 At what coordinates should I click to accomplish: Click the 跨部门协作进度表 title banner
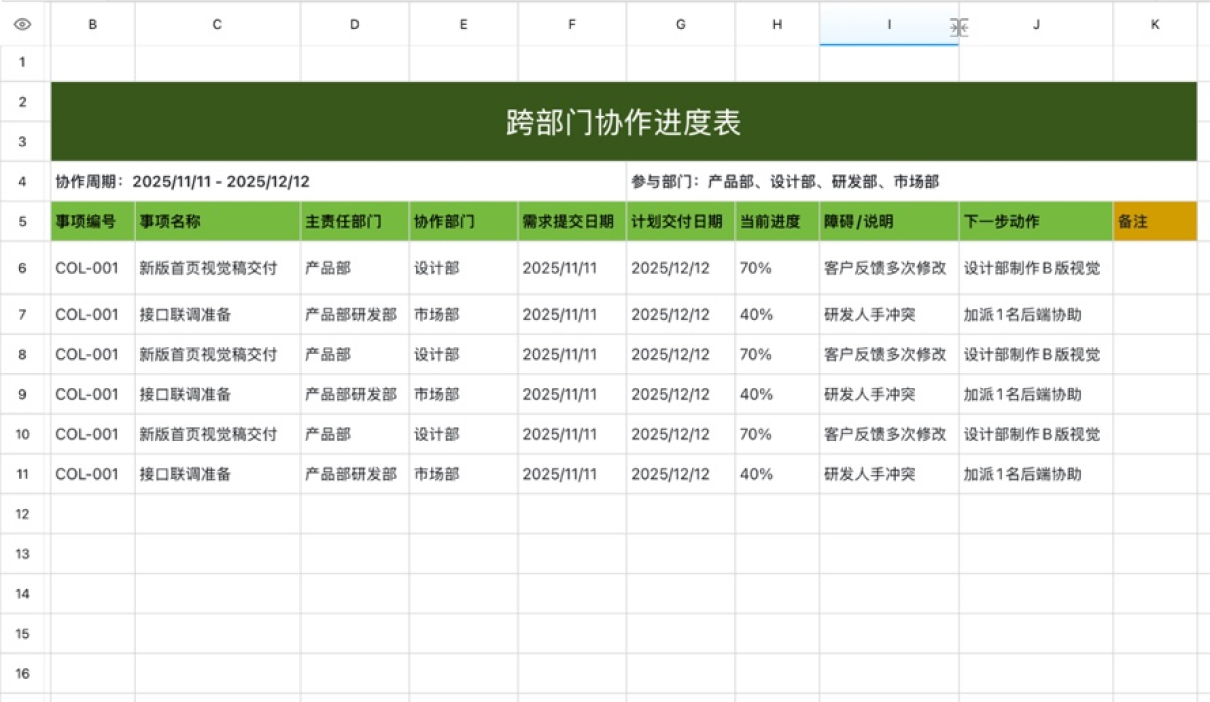pos(624,122)
